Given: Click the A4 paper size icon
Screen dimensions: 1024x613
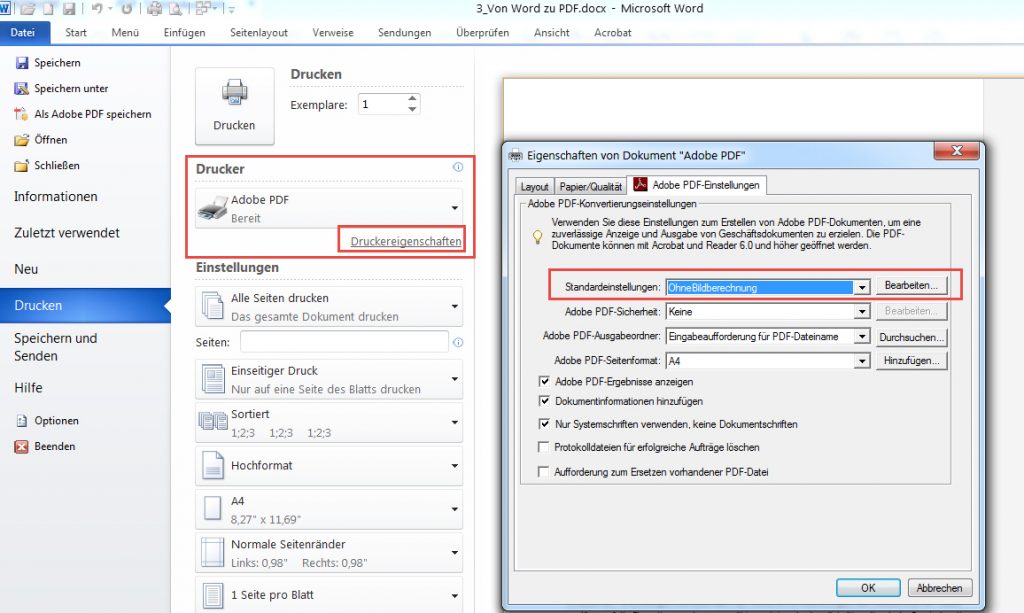Looking at the screenshot, I should (x=213, y=508).
